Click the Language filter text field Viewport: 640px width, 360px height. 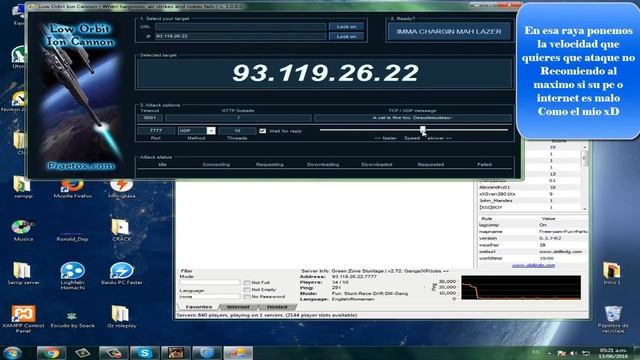click(x=210, y=296)
